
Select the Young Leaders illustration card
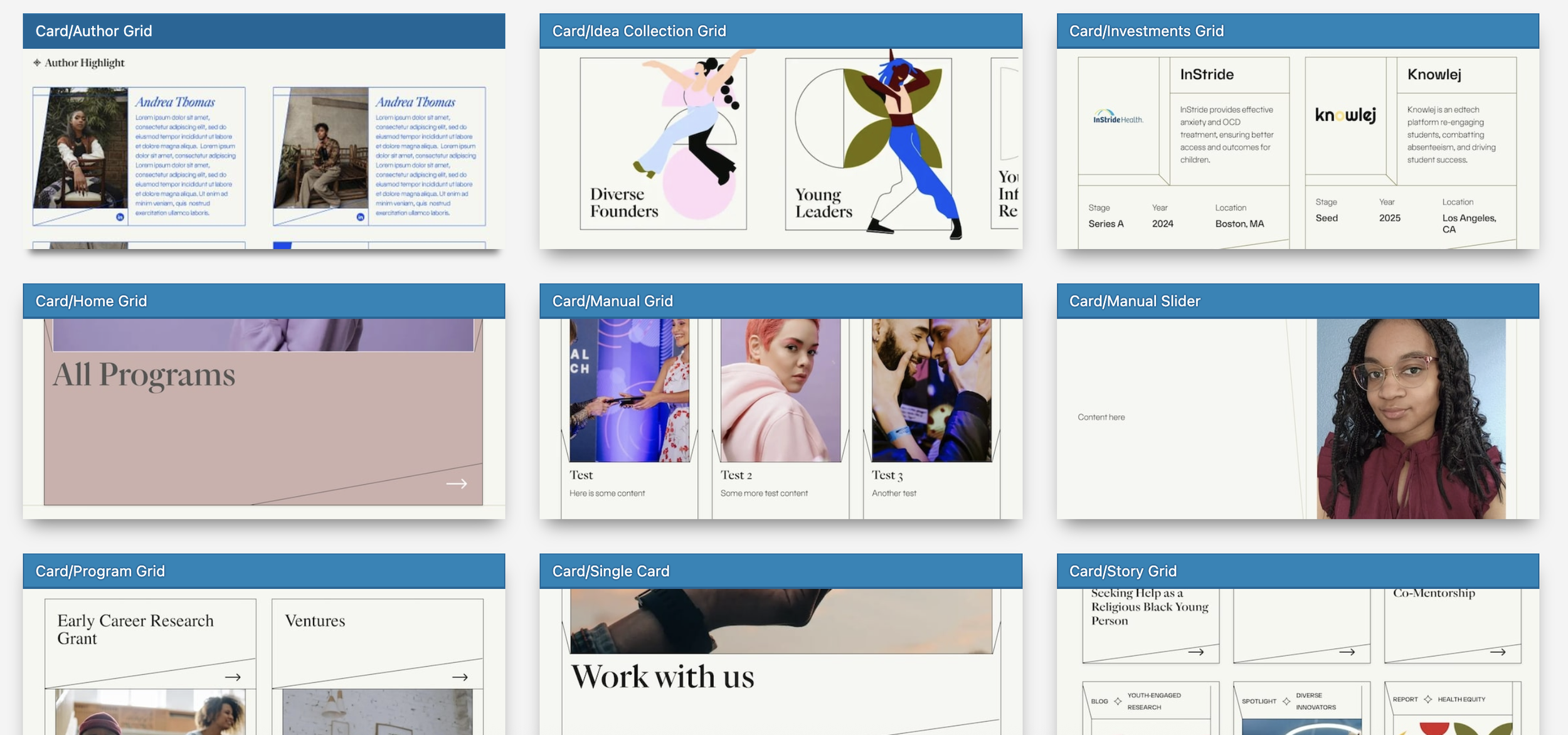click(x=868, y=143)
